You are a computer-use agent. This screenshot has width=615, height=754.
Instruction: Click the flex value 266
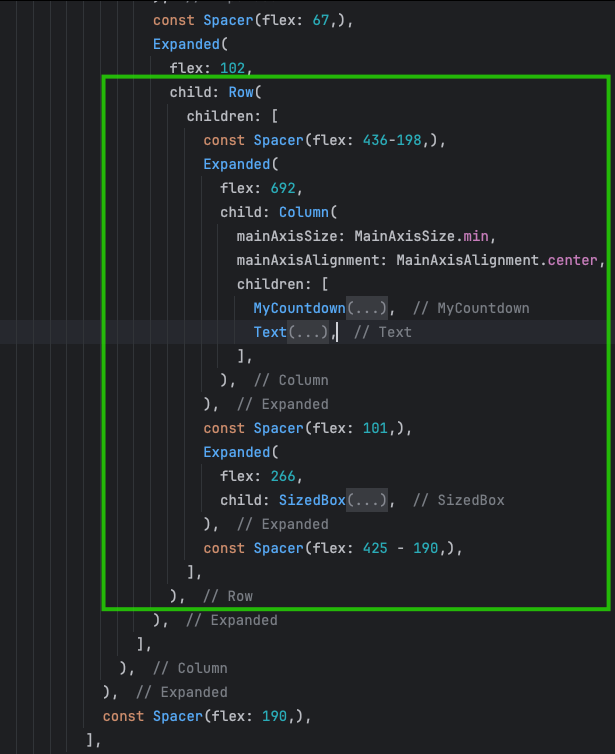pos(283,476)
